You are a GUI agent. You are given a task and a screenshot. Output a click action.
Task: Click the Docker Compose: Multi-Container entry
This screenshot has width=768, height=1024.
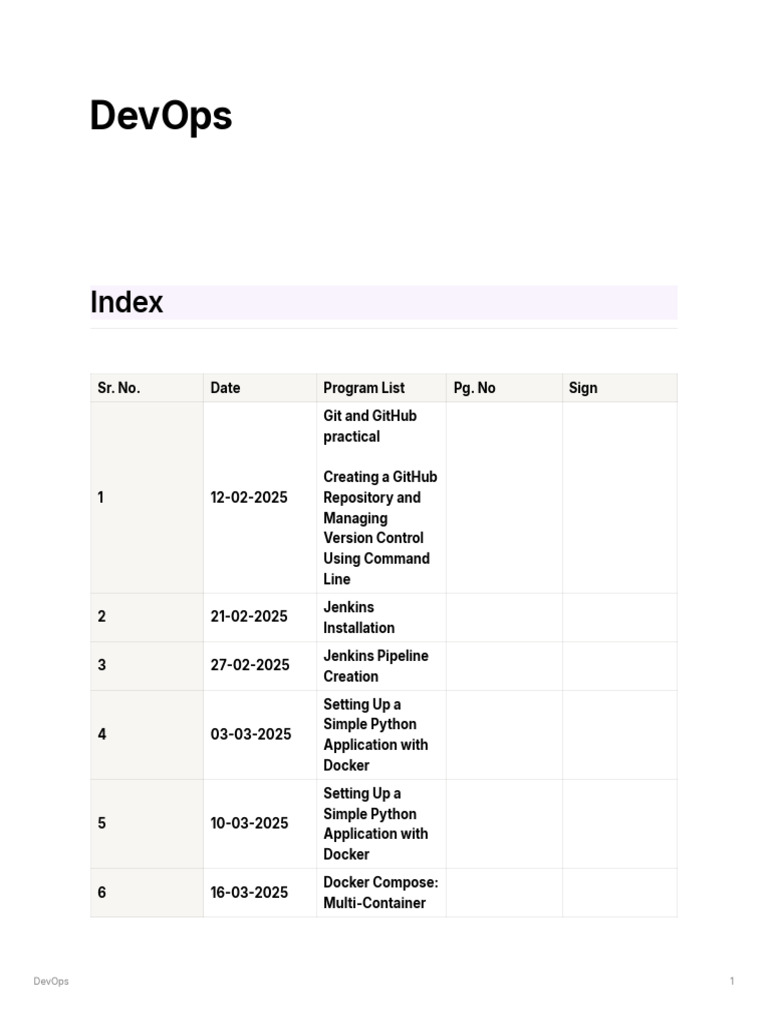click(380, 892)
